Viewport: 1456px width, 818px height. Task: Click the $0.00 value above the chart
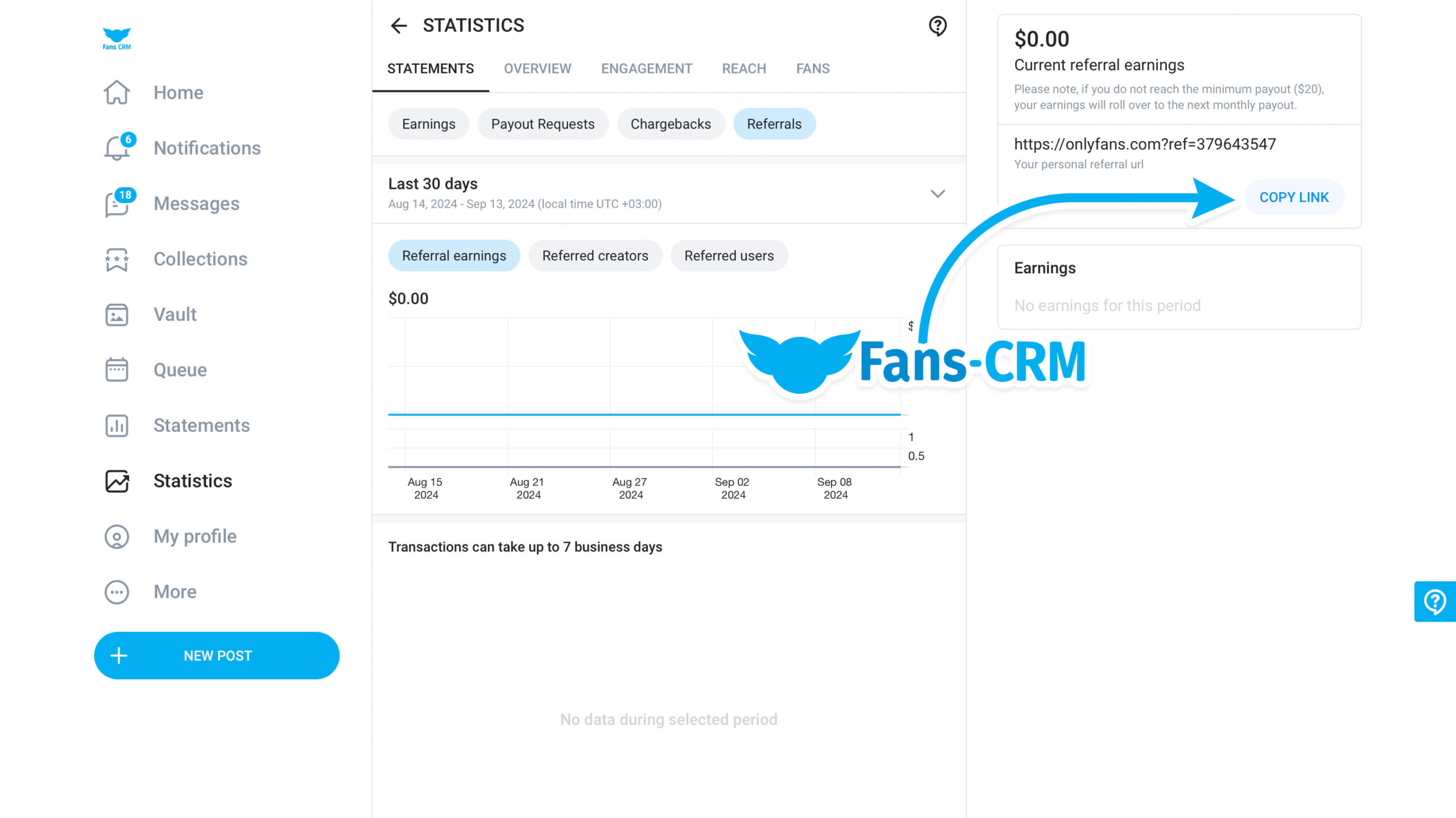coord(408,299)
